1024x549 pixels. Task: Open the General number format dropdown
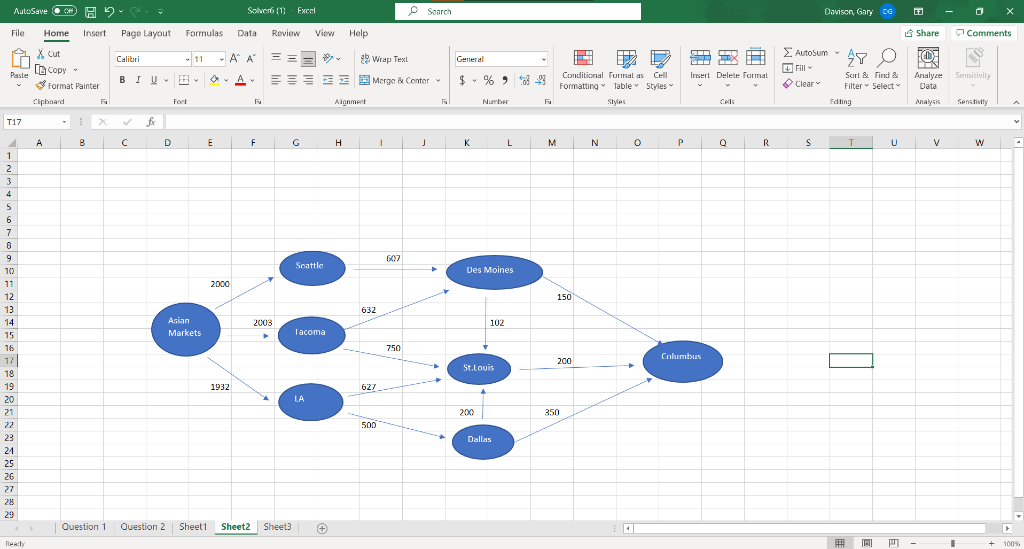coord(543,60)
